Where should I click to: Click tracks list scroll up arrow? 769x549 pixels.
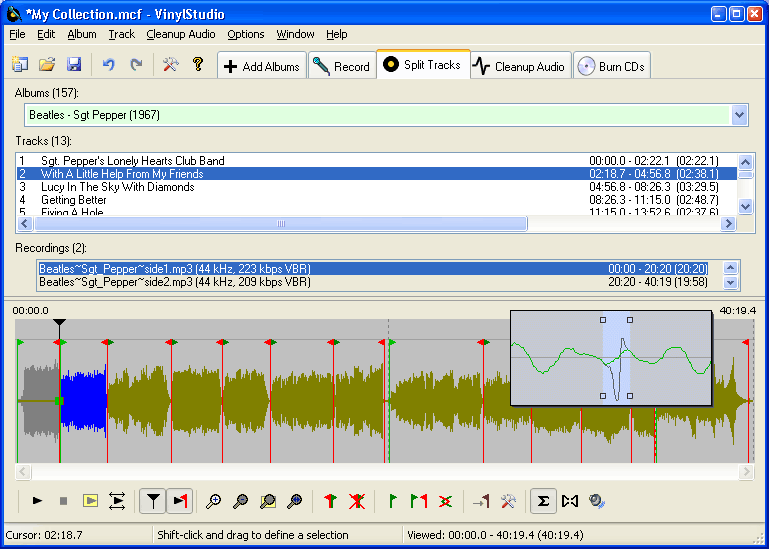tap(745, 161)
